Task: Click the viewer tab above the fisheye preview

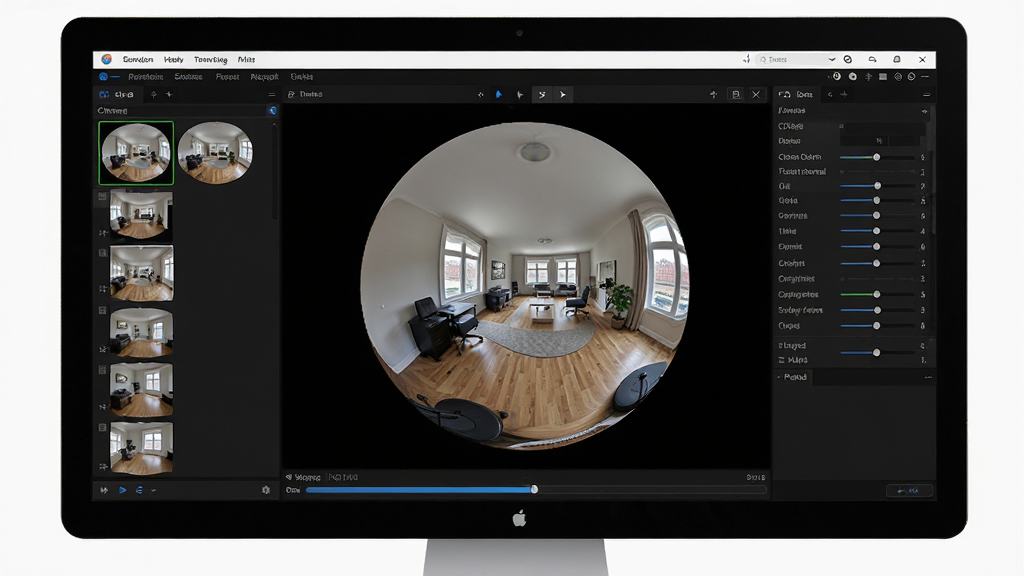Action: pos(306,95)
